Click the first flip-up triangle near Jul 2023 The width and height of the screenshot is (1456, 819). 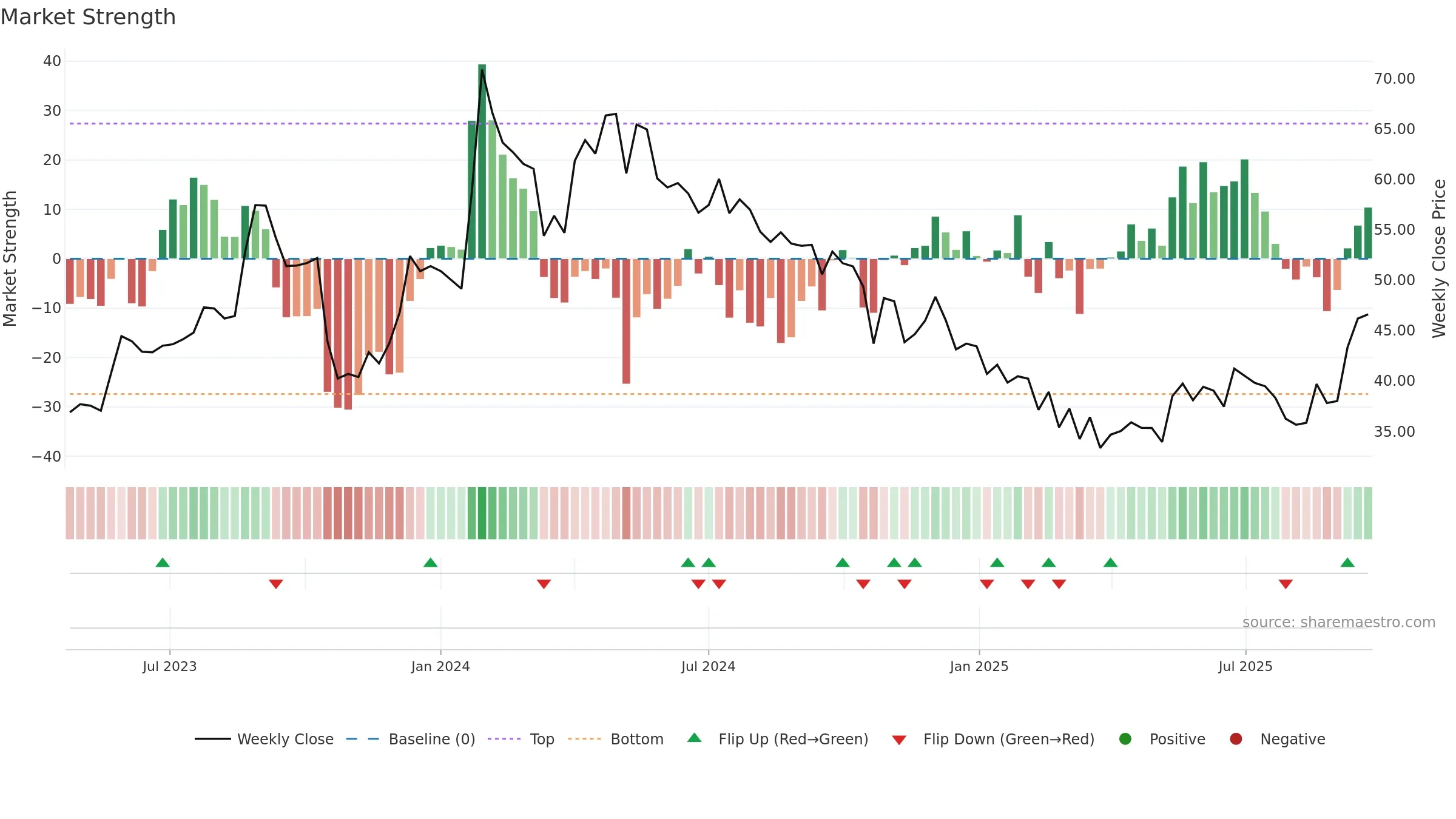point(163,562)
